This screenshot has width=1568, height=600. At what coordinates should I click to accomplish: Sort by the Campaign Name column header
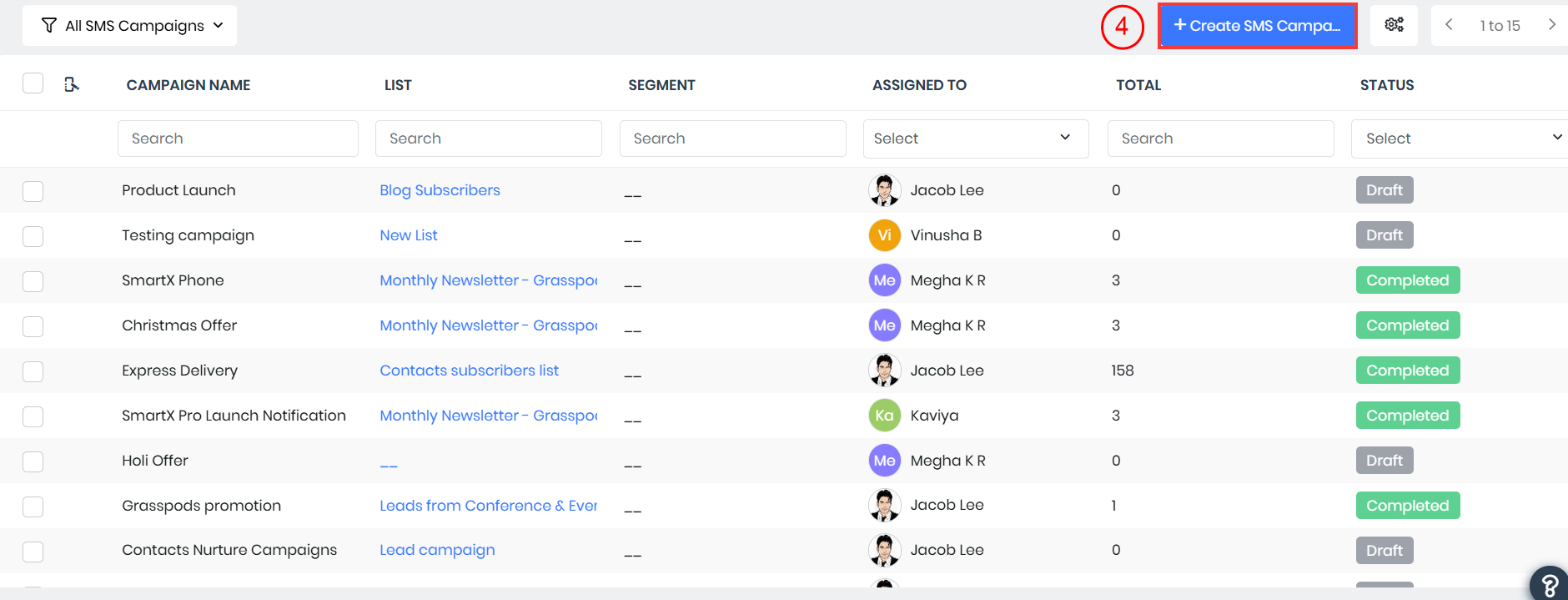188,85
